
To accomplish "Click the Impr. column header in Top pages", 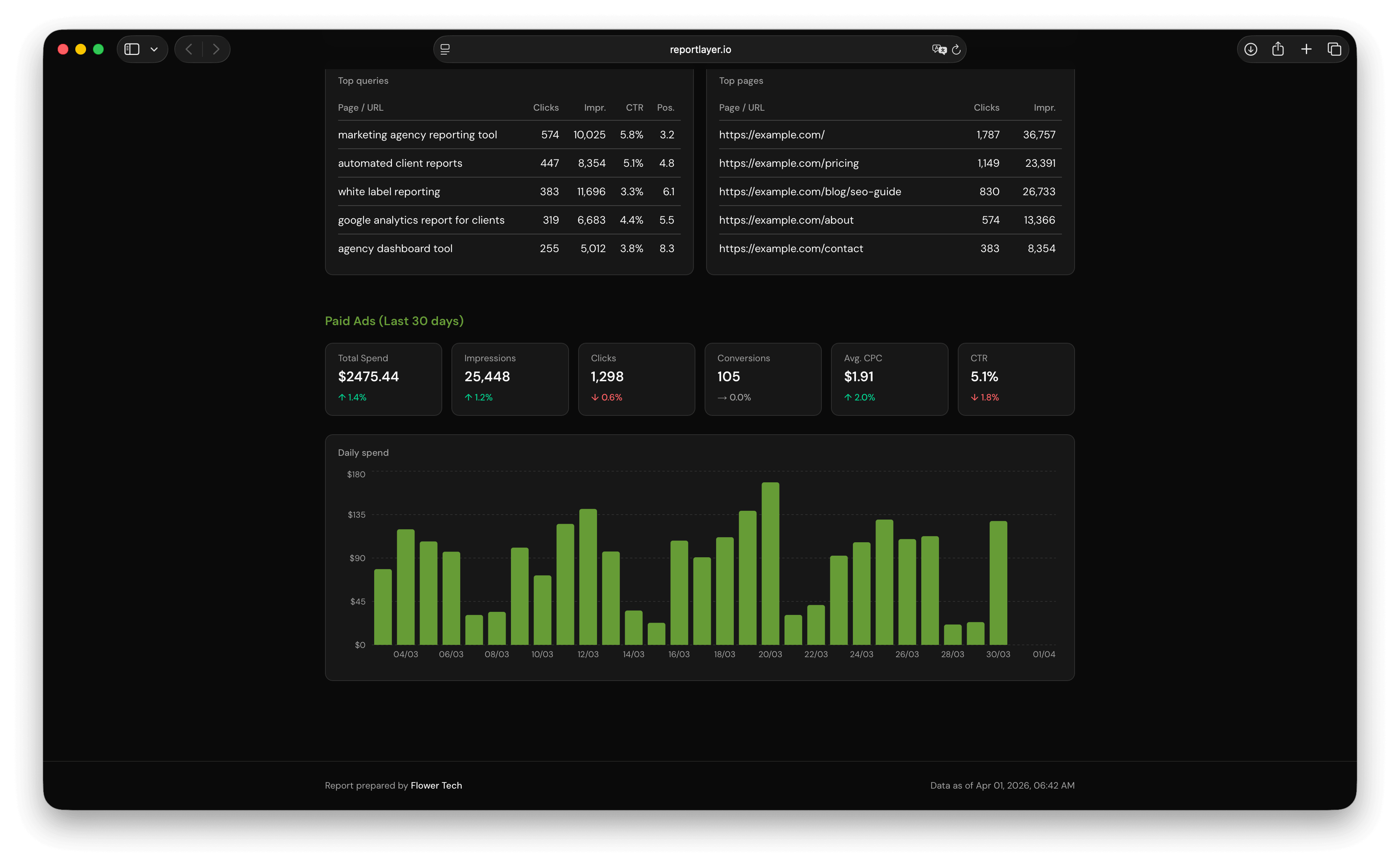I will pyautogui.click(x=1044, y=108).
